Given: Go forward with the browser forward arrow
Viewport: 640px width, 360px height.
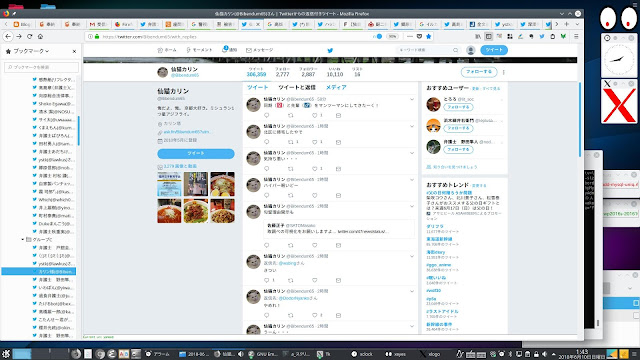Looking at the screenshot, I should (x=19, y=36).
